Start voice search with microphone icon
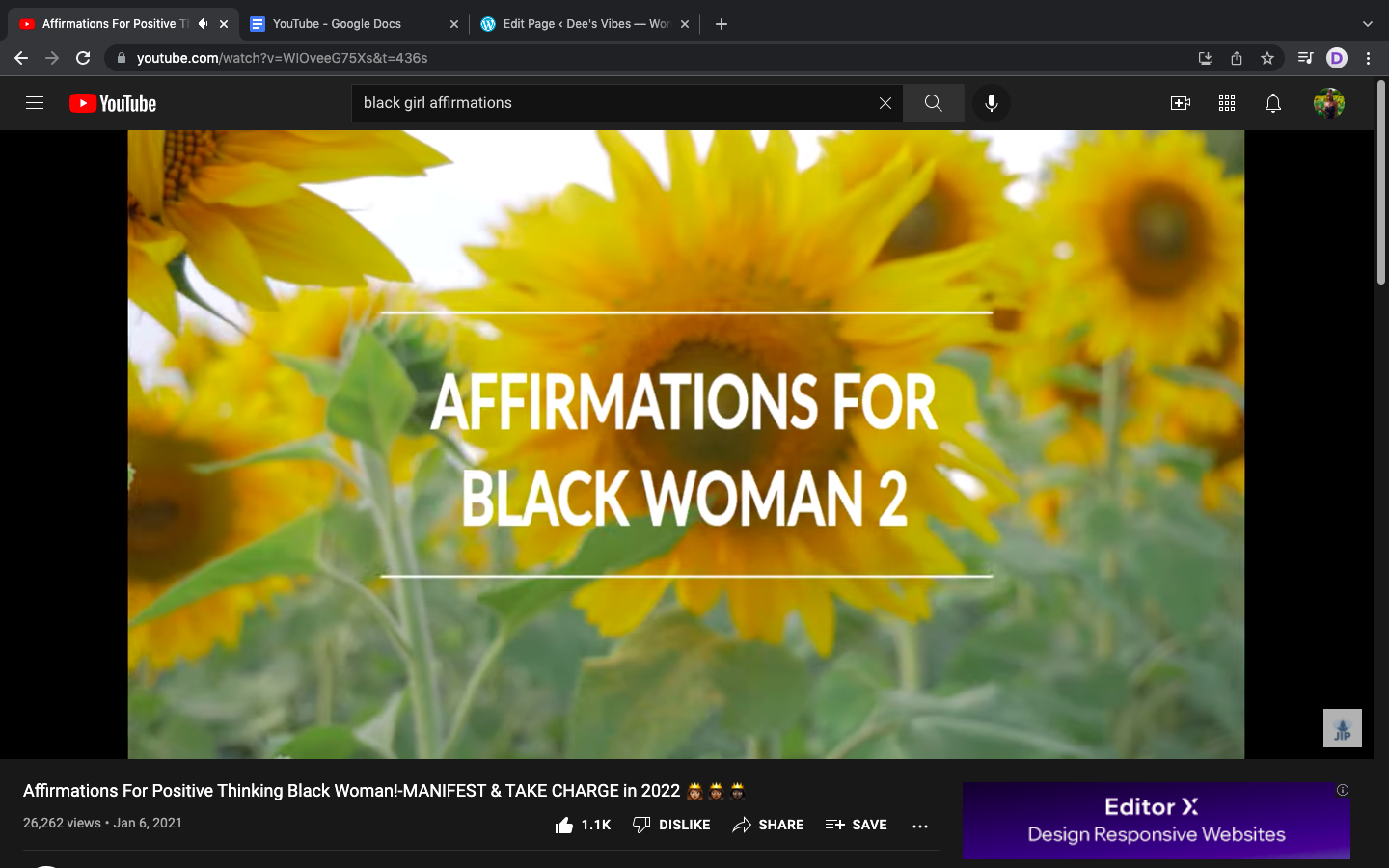Viewport: 1389px width, 868px height. 991,103
